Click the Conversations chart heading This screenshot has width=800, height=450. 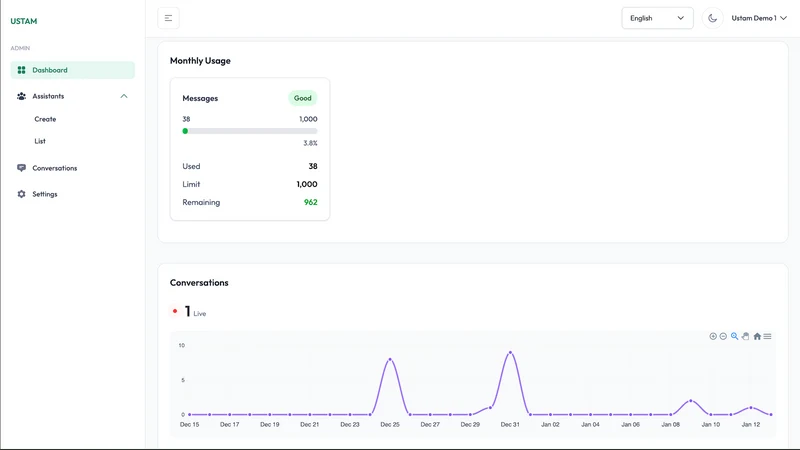199,283
